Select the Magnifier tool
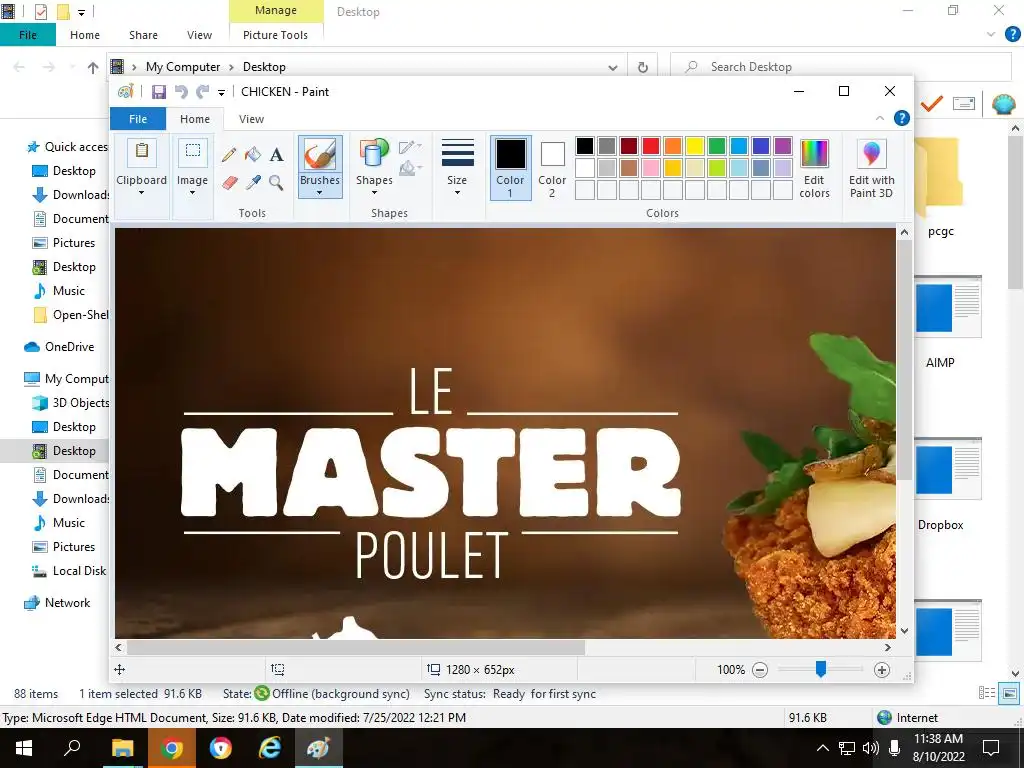1024x768 pixels. [276, 182]
